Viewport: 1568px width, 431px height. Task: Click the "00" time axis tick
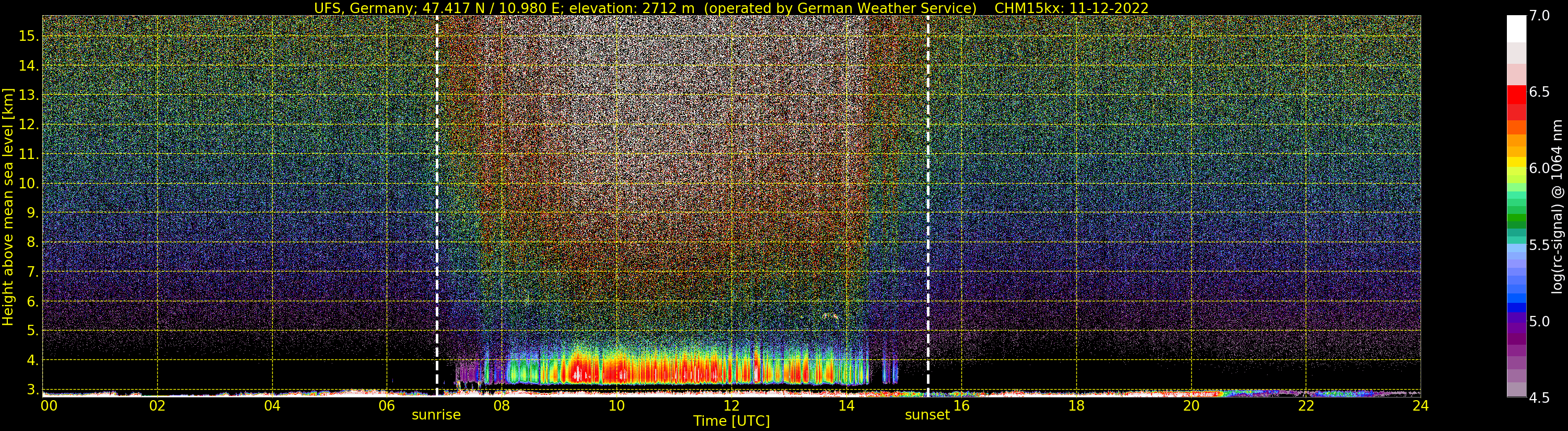click(x=49, y=406)
